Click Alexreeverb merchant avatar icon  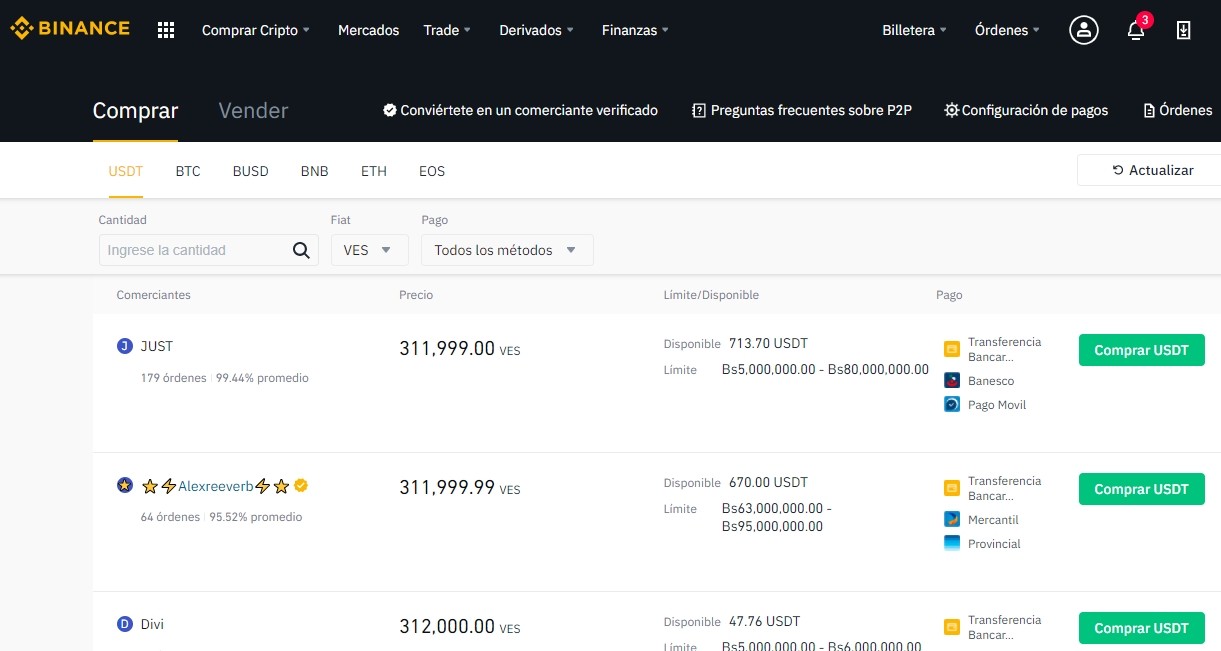[125, 485]
